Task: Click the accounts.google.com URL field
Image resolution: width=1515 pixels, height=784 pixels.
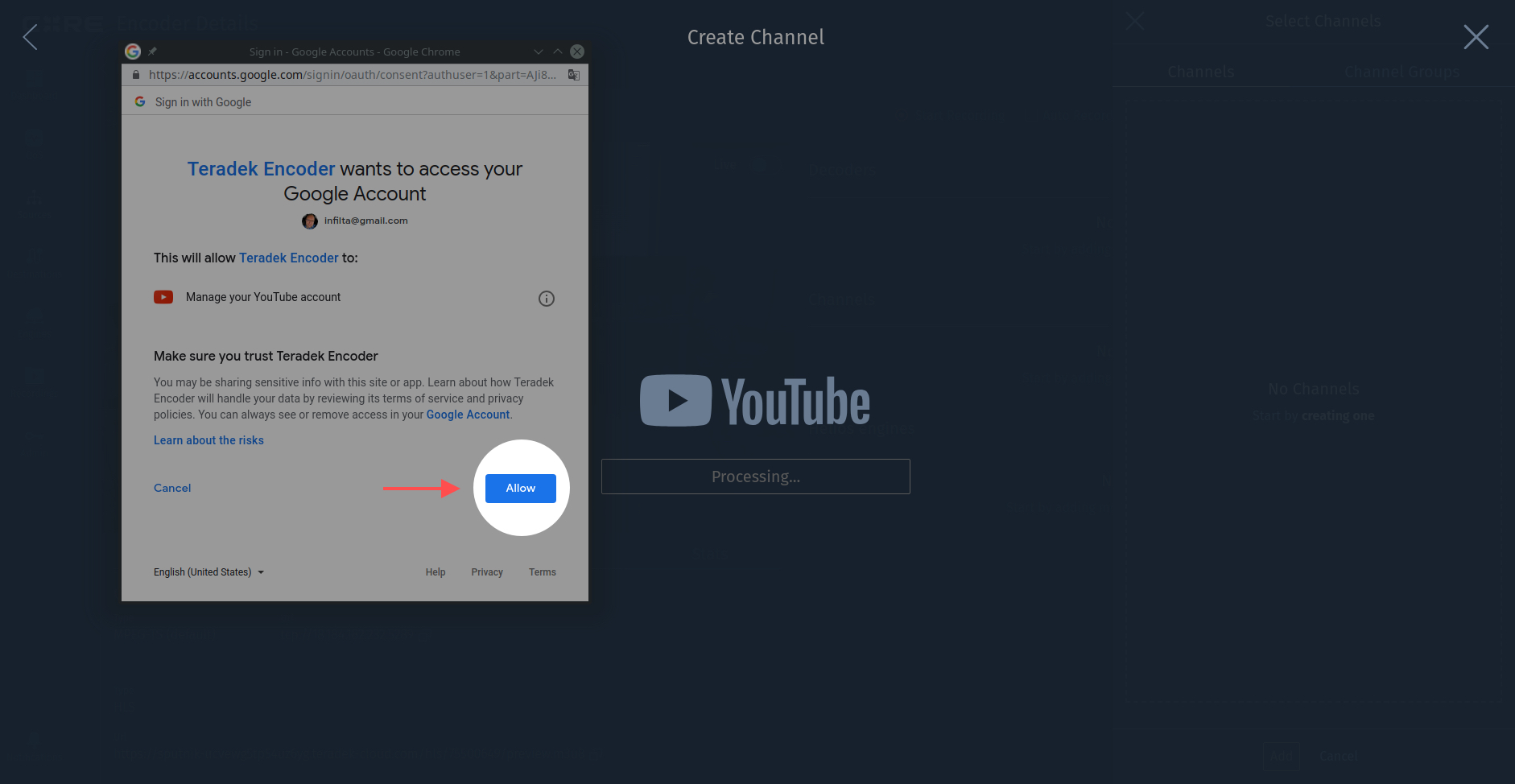Action: 352,75
